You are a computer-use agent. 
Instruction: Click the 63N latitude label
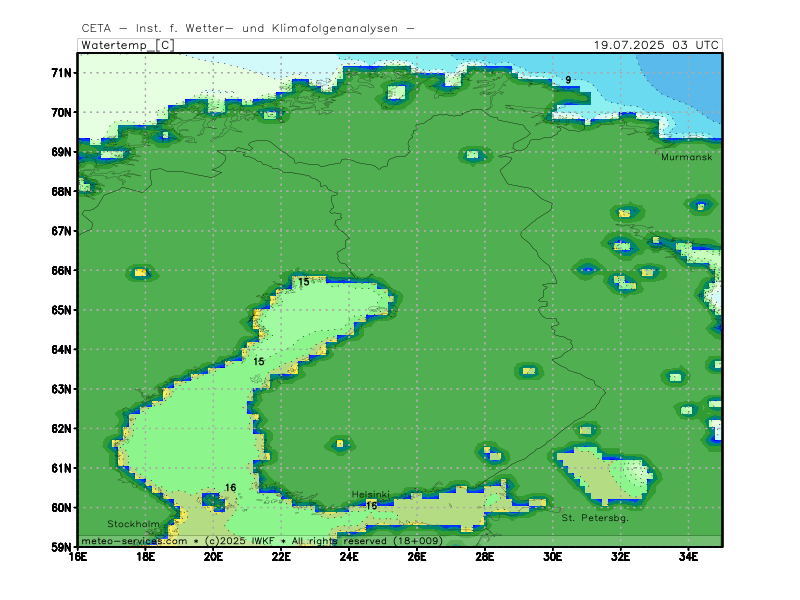[x=61, y=389]
